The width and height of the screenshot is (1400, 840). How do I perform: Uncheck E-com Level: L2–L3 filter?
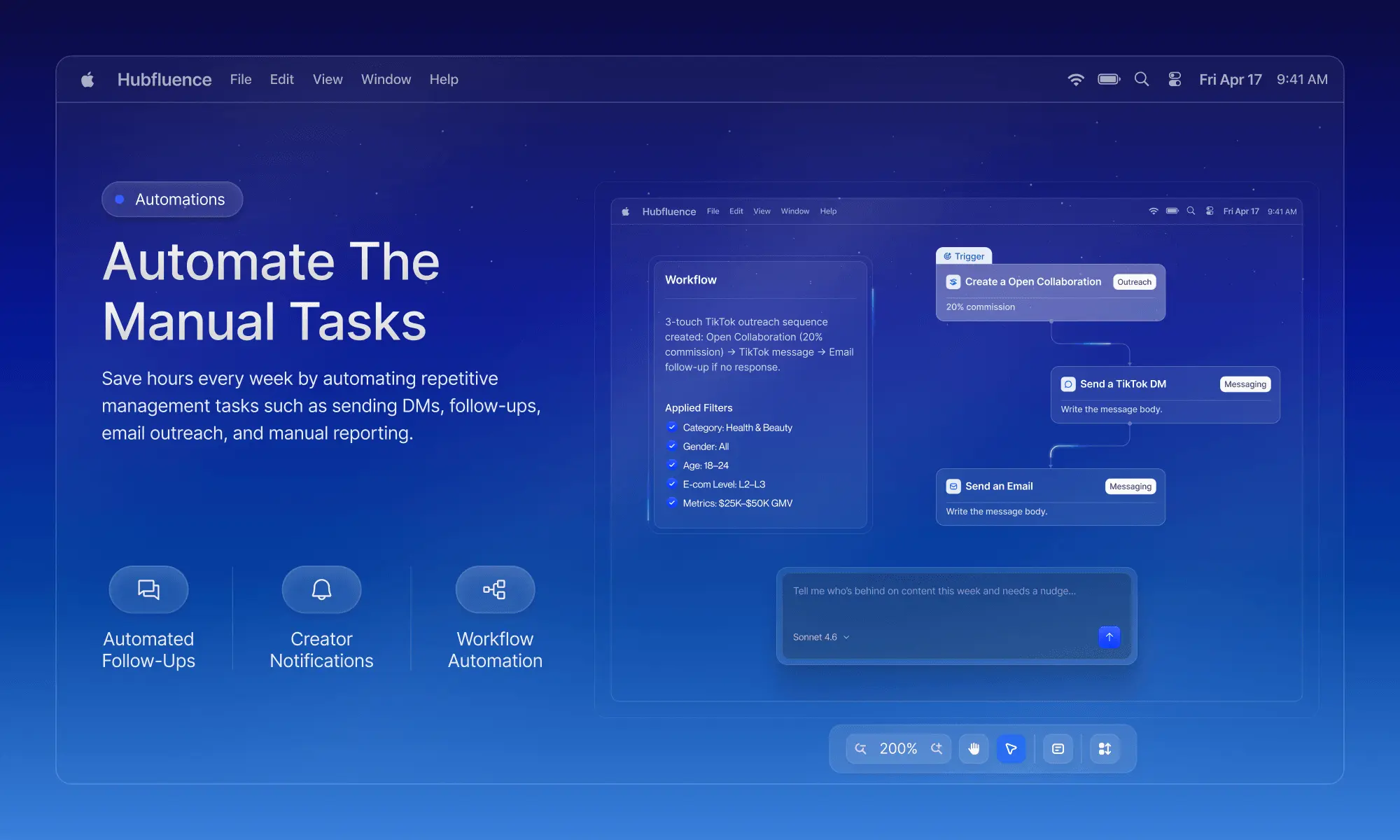pos(672,484)
